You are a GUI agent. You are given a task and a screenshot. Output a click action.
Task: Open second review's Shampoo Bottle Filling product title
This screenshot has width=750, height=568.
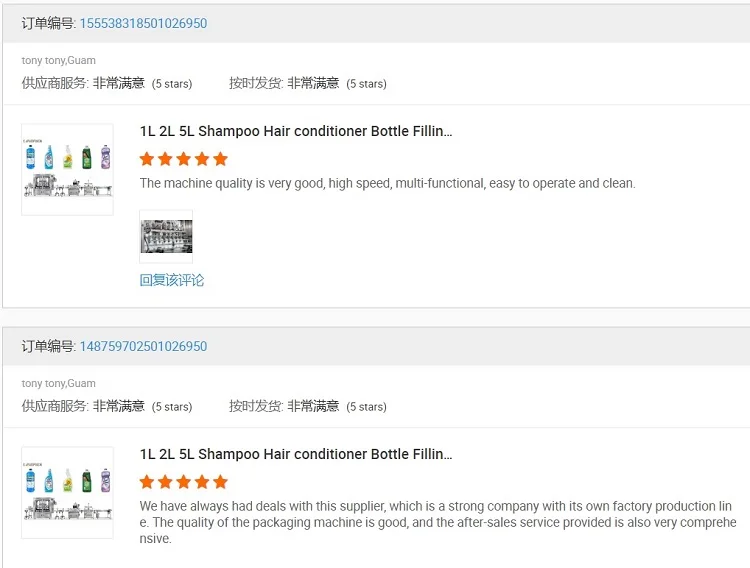[296, 454]
